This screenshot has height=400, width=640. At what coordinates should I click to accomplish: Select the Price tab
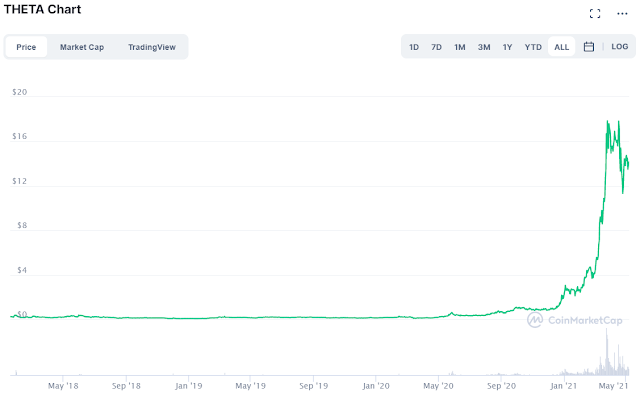[x=26, y=47]
